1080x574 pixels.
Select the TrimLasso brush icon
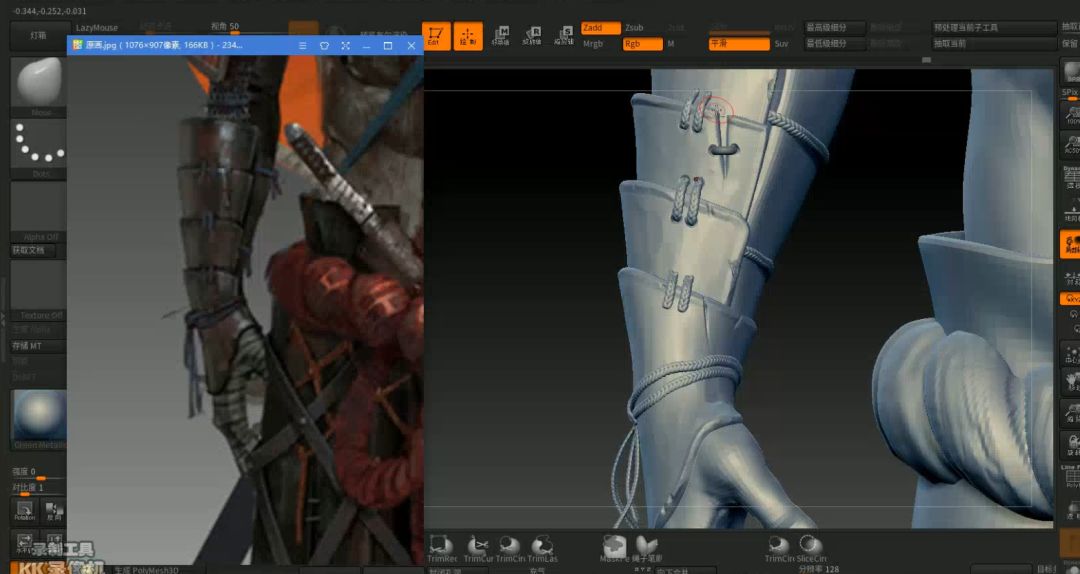[x=543, y=549]
